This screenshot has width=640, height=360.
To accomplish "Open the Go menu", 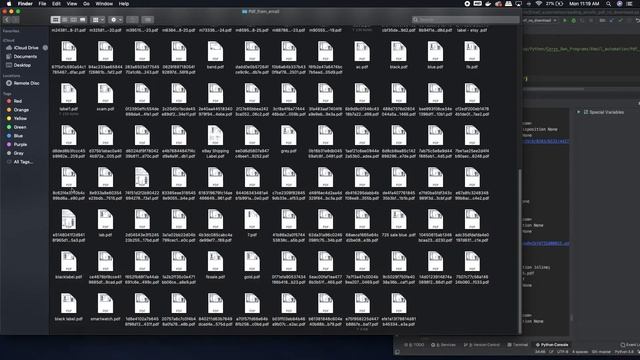I will coord(86,4).
